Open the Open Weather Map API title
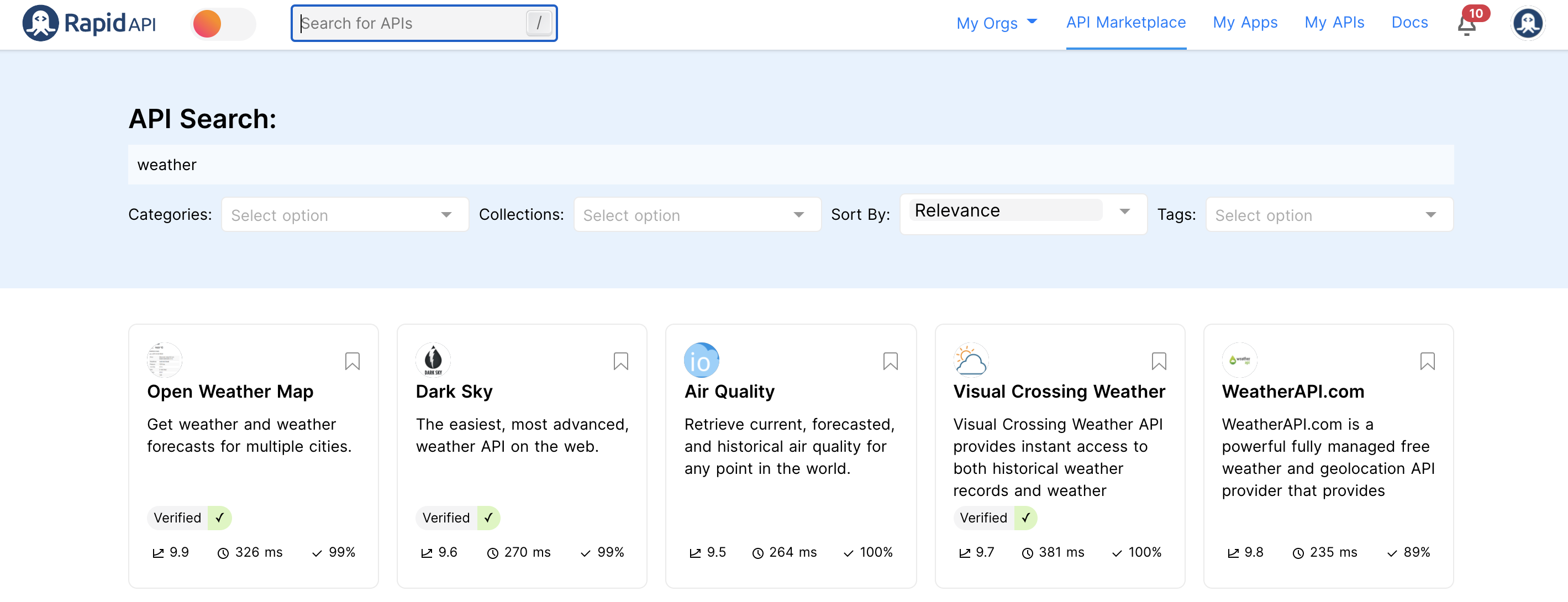 pyautogui.click(x=230, y=392)
